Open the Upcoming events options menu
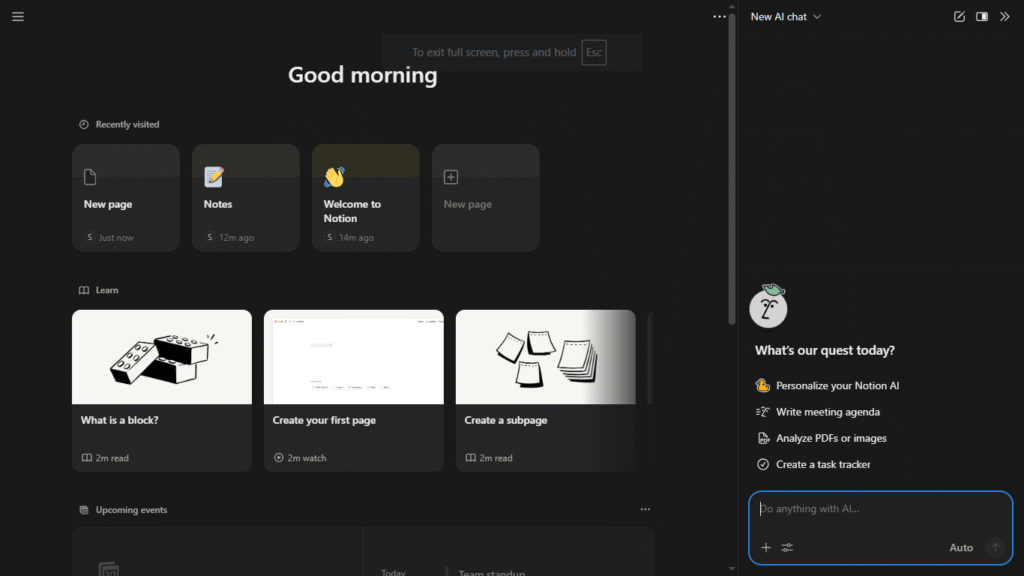Screen dimensions: 1024x576 (x=645, y=509)
